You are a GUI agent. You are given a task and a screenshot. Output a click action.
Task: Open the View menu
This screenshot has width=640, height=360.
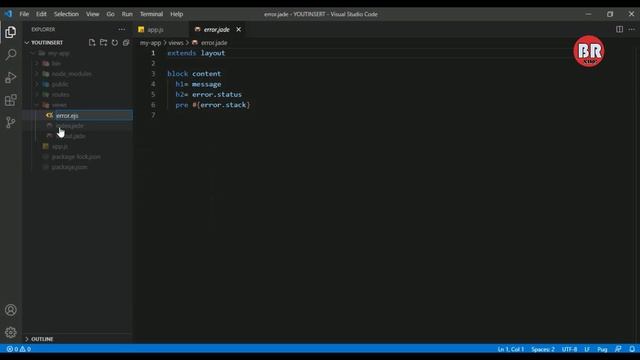tap(93, 14)
